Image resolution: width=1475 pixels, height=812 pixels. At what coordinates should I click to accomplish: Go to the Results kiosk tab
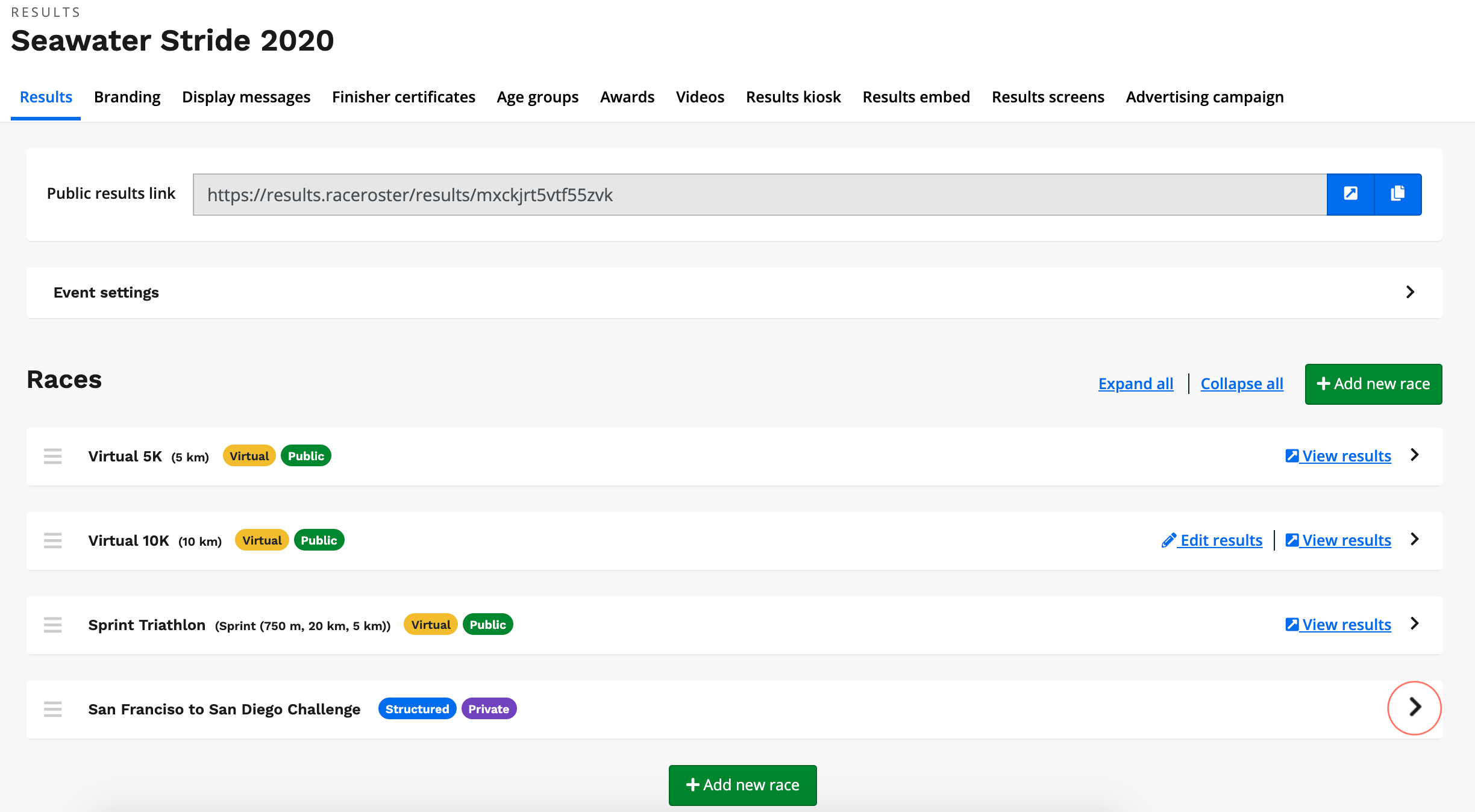[793, 97]
